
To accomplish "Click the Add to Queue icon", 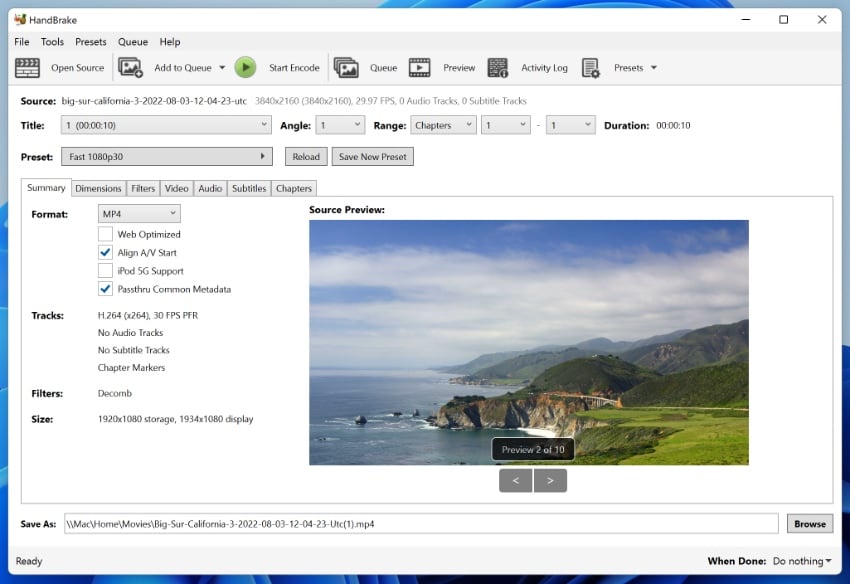I will point(131,68).
